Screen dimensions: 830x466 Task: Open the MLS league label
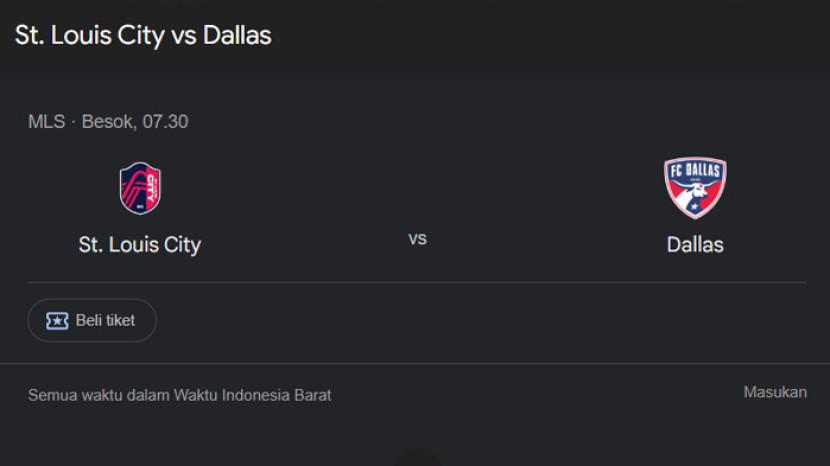[46, 122]
